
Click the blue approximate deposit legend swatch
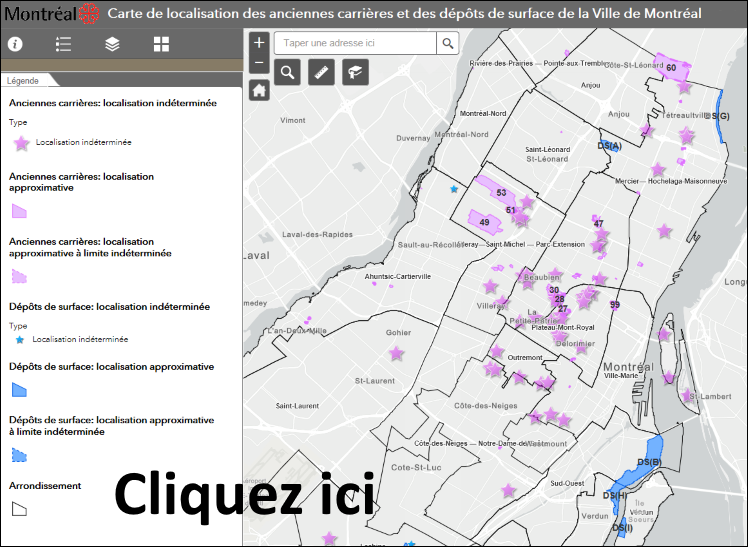tap(19, 390)
